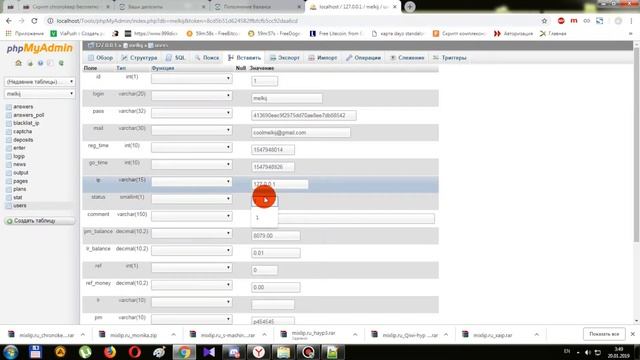Viewport: 640px width, 360px height.
Task: Open table icon next to answers
Action: tap(9, 107)
